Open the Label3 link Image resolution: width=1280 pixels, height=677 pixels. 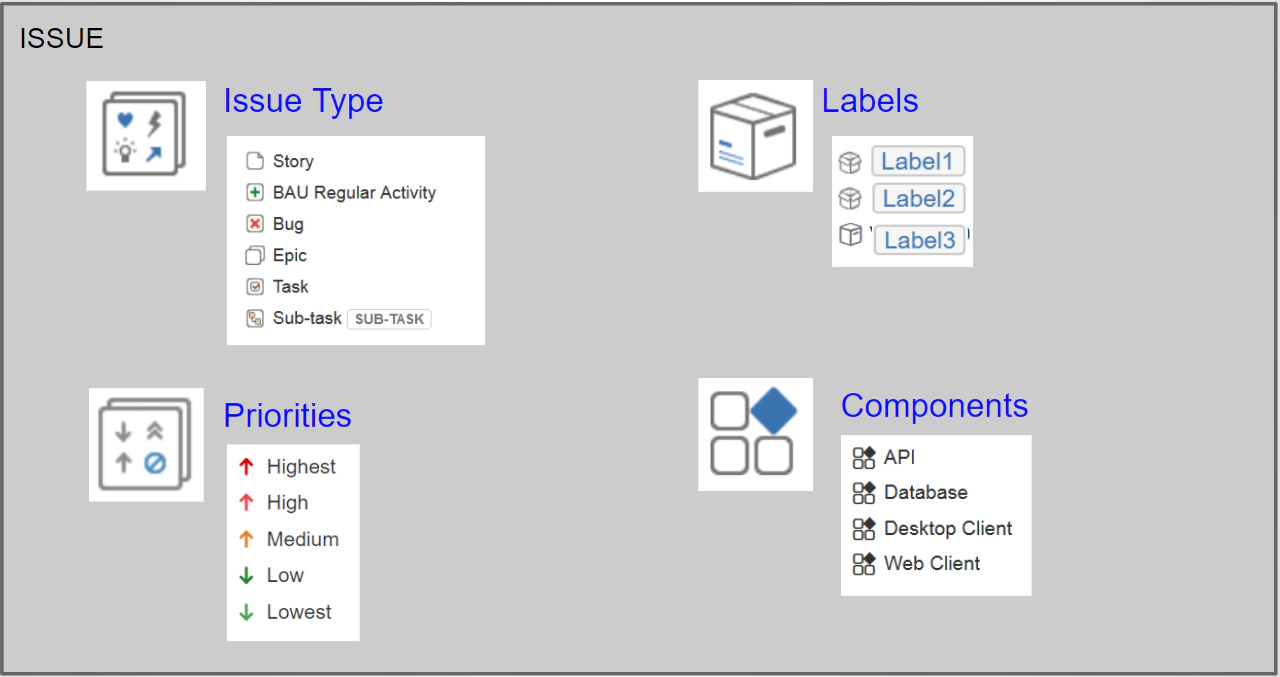pos(918,239)
